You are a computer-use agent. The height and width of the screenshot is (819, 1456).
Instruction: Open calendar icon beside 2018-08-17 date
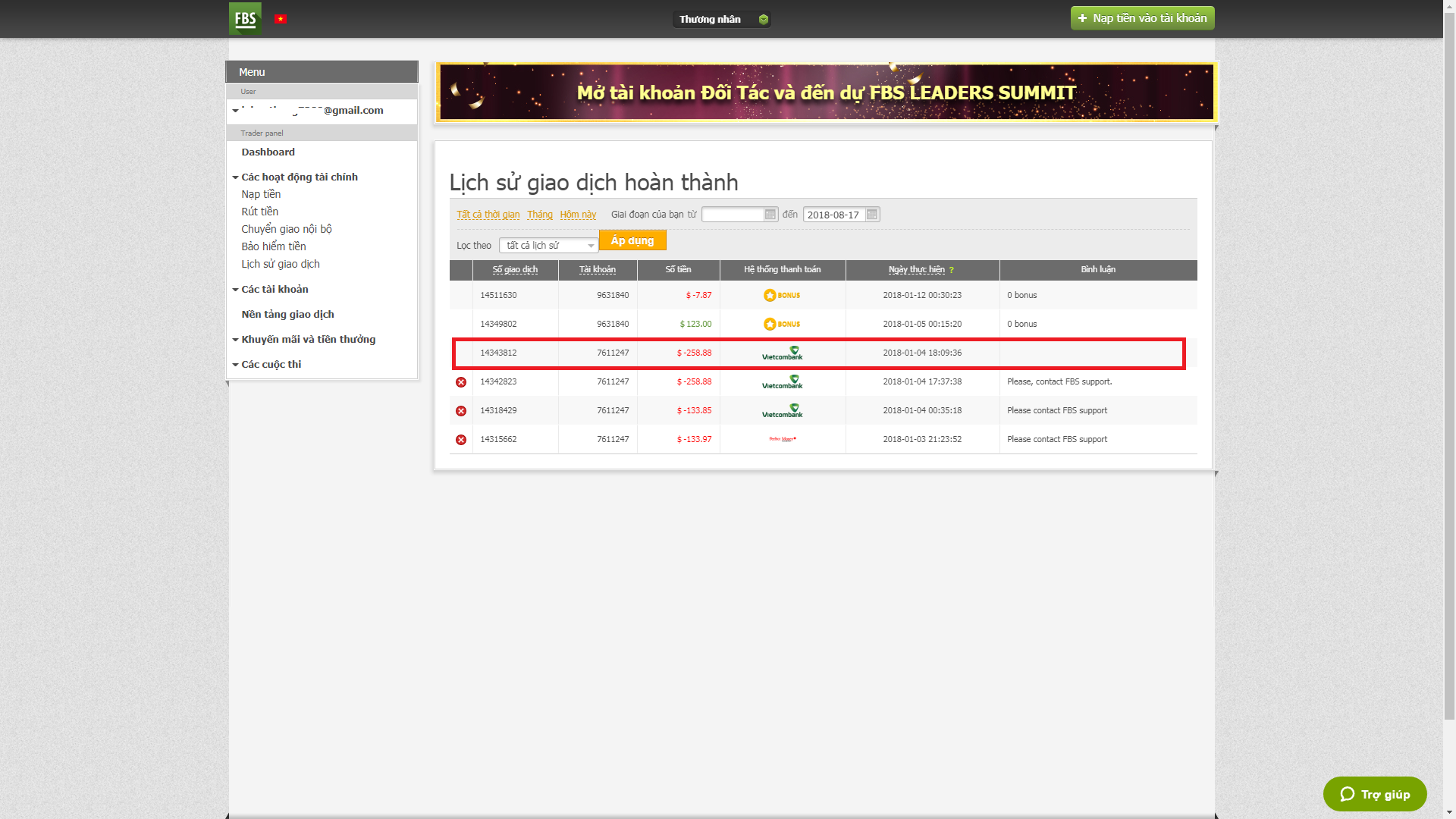pos(872,215)
